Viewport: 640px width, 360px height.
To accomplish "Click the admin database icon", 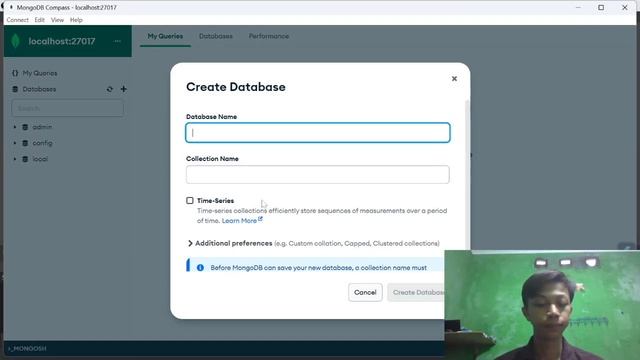I will [25, 127].
